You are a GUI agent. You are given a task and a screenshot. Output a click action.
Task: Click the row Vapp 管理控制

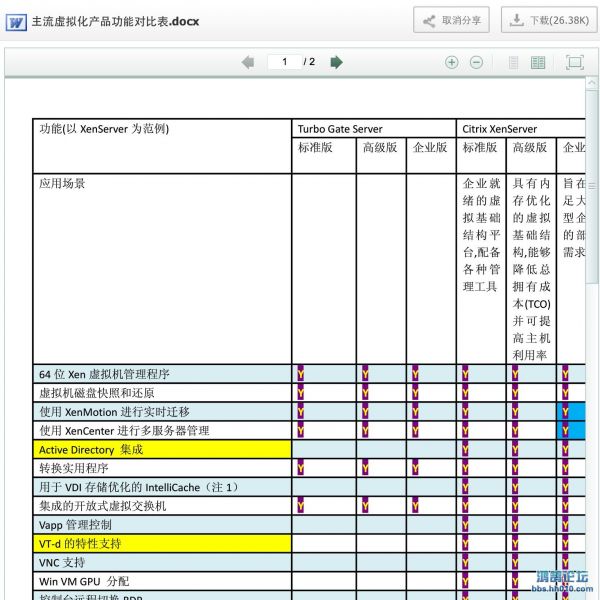coord(162,525)
